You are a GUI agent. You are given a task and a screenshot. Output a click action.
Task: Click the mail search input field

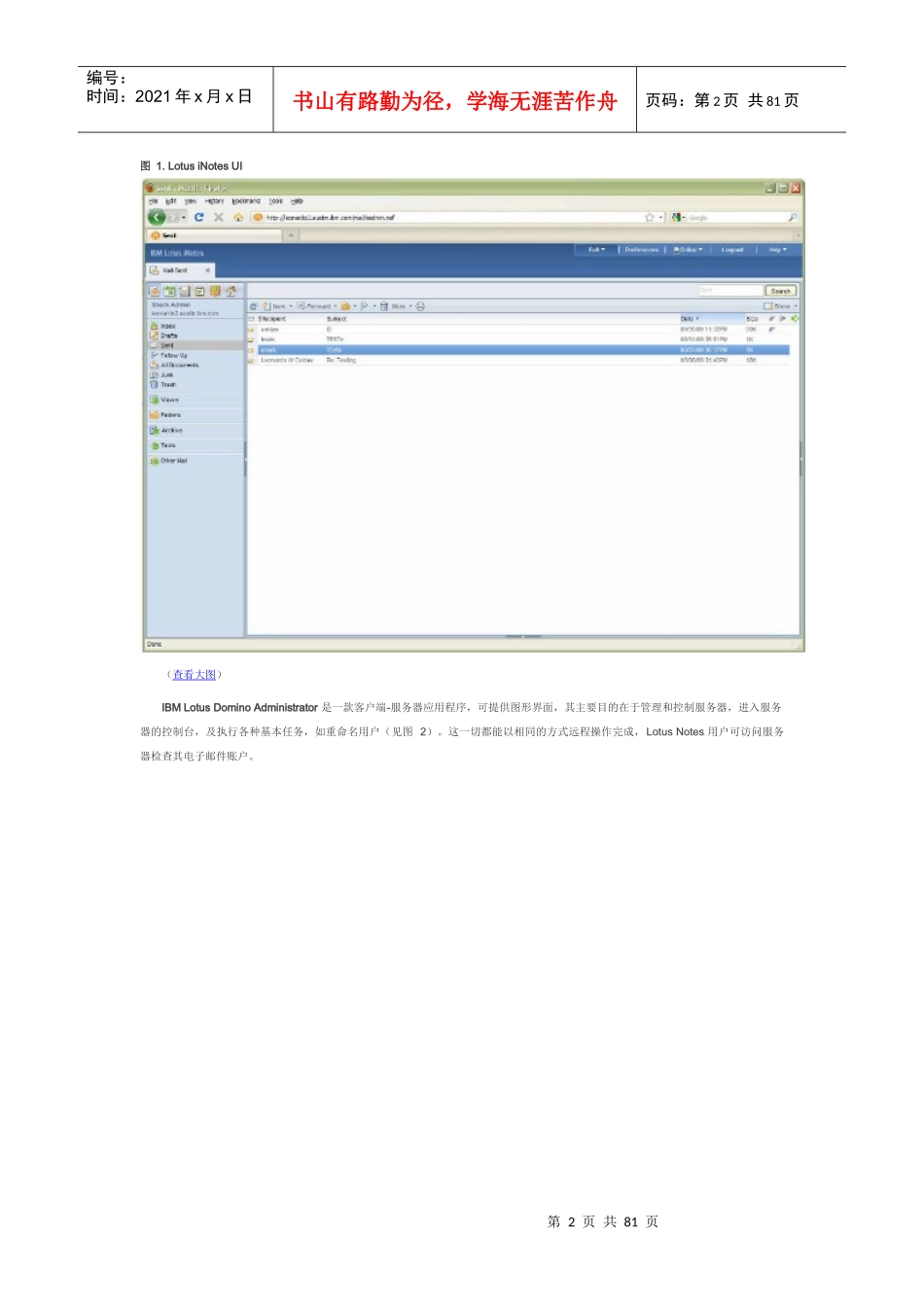[x=730, y=291]
